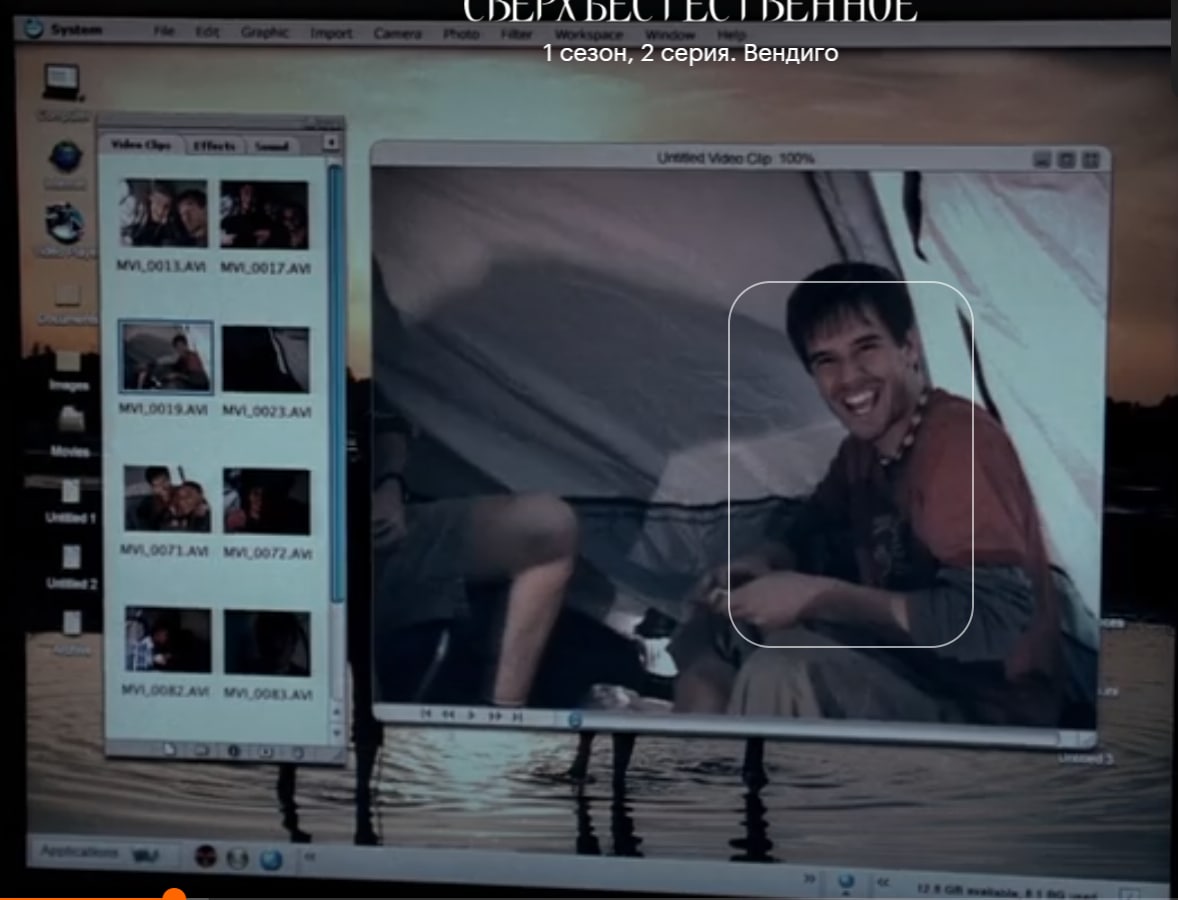Expand the taskbar chevron right of globe icon
The image size is (1178, 900).
click(310, 856)
